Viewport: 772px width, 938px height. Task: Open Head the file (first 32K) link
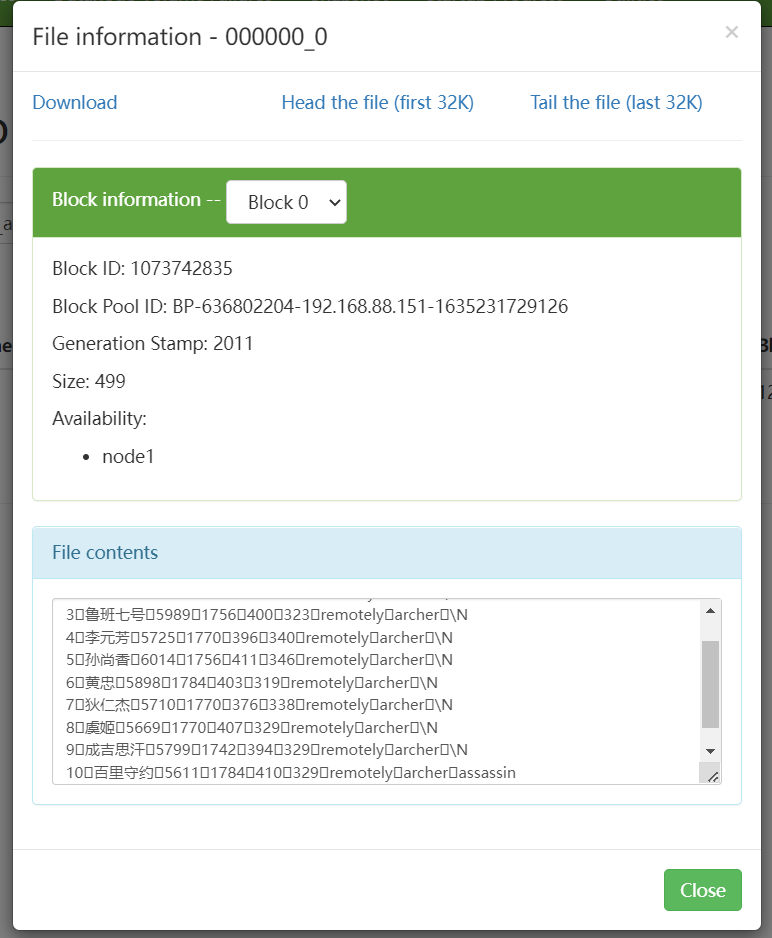tap(377, 102)
